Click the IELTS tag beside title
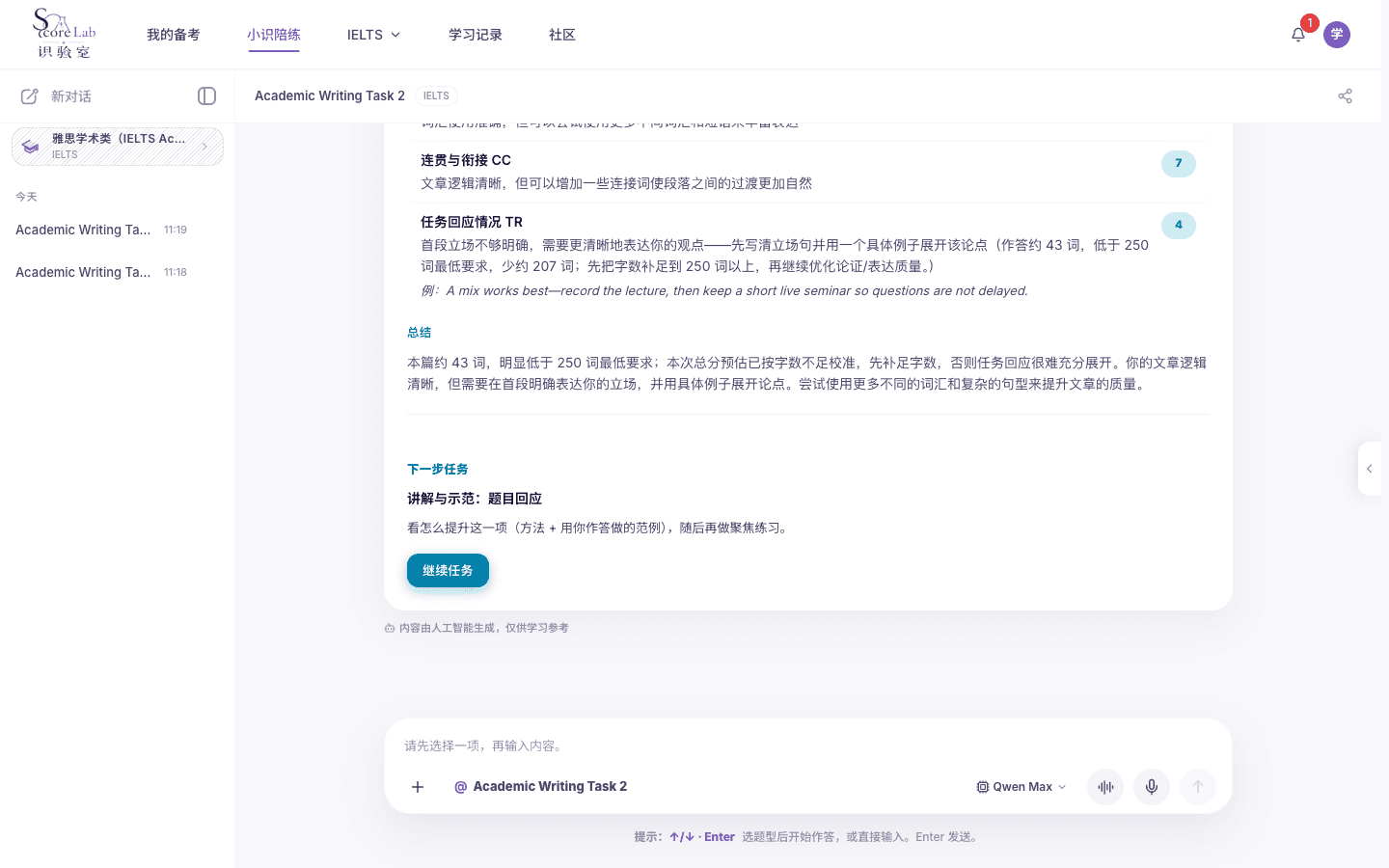The width and height of the screenshot is (1389, 868). [436, 95]
